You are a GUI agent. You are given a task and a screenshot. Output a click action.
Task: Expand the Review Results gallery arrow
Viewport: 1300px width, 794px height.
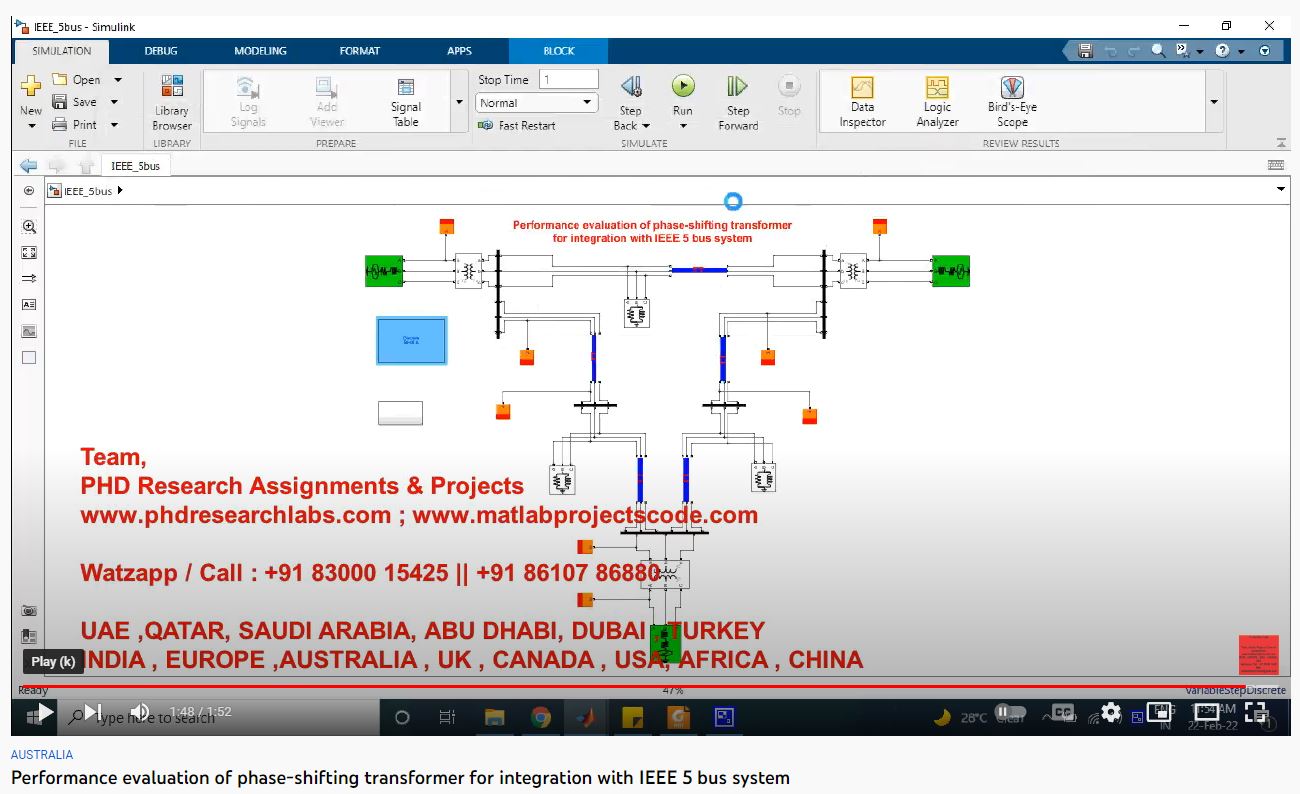(1214, 102)
